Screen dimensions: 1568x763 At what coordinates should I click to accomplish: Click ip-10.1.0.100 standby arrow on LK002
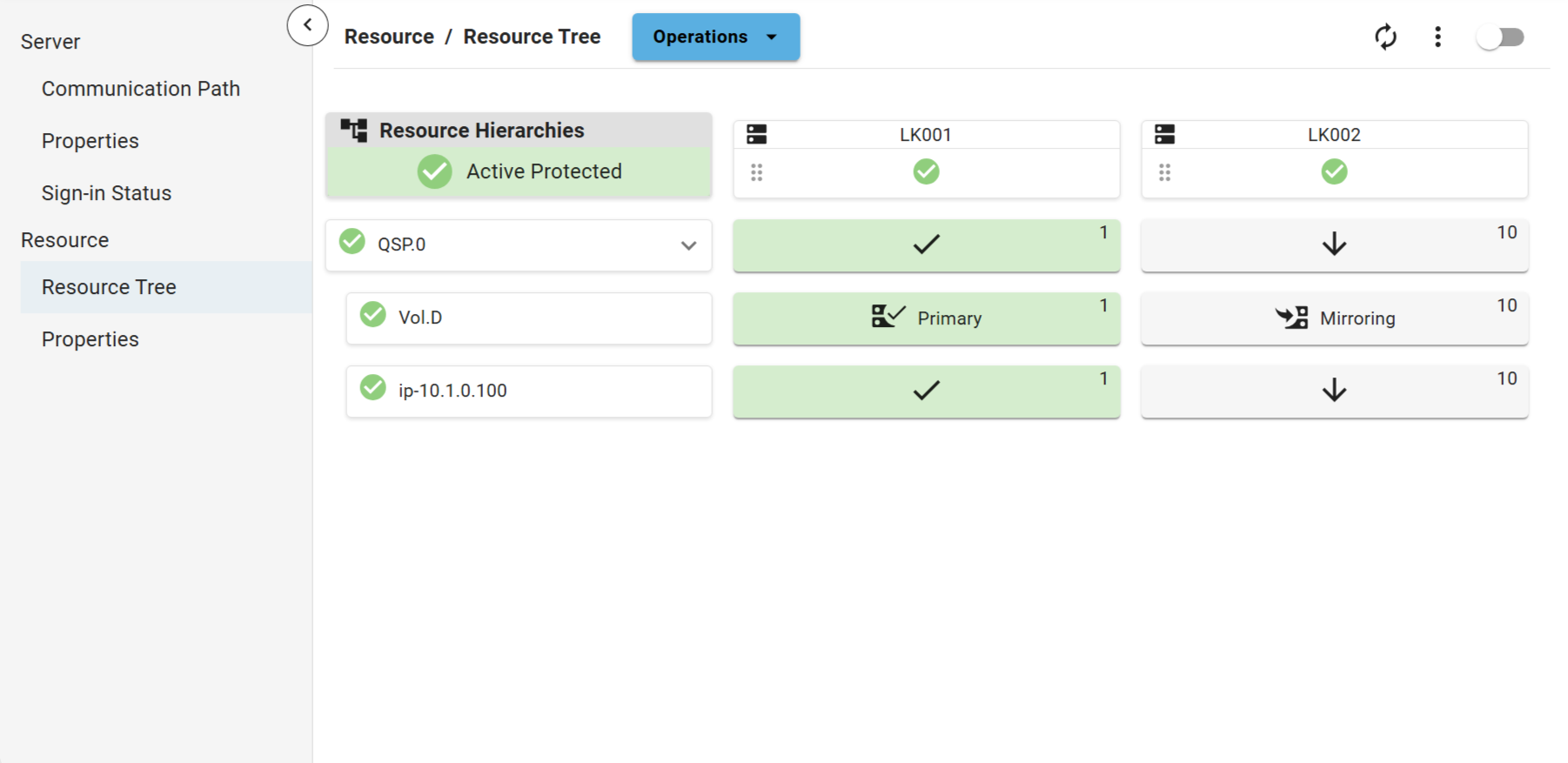[x=1334, y=391]
